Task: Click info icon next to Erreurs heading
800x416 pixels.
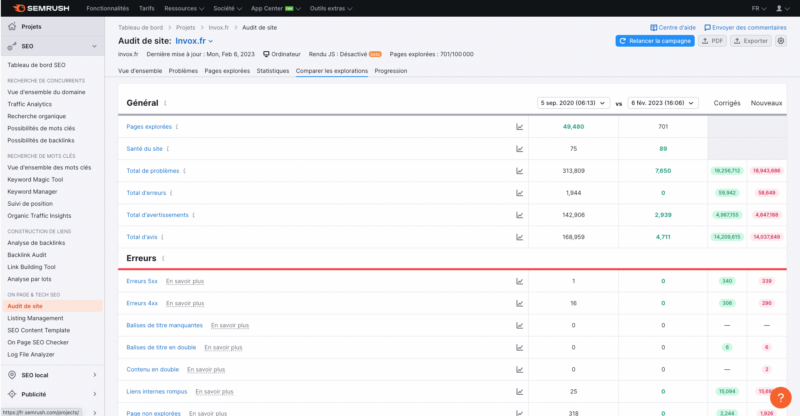Action: tap(163, 258)
